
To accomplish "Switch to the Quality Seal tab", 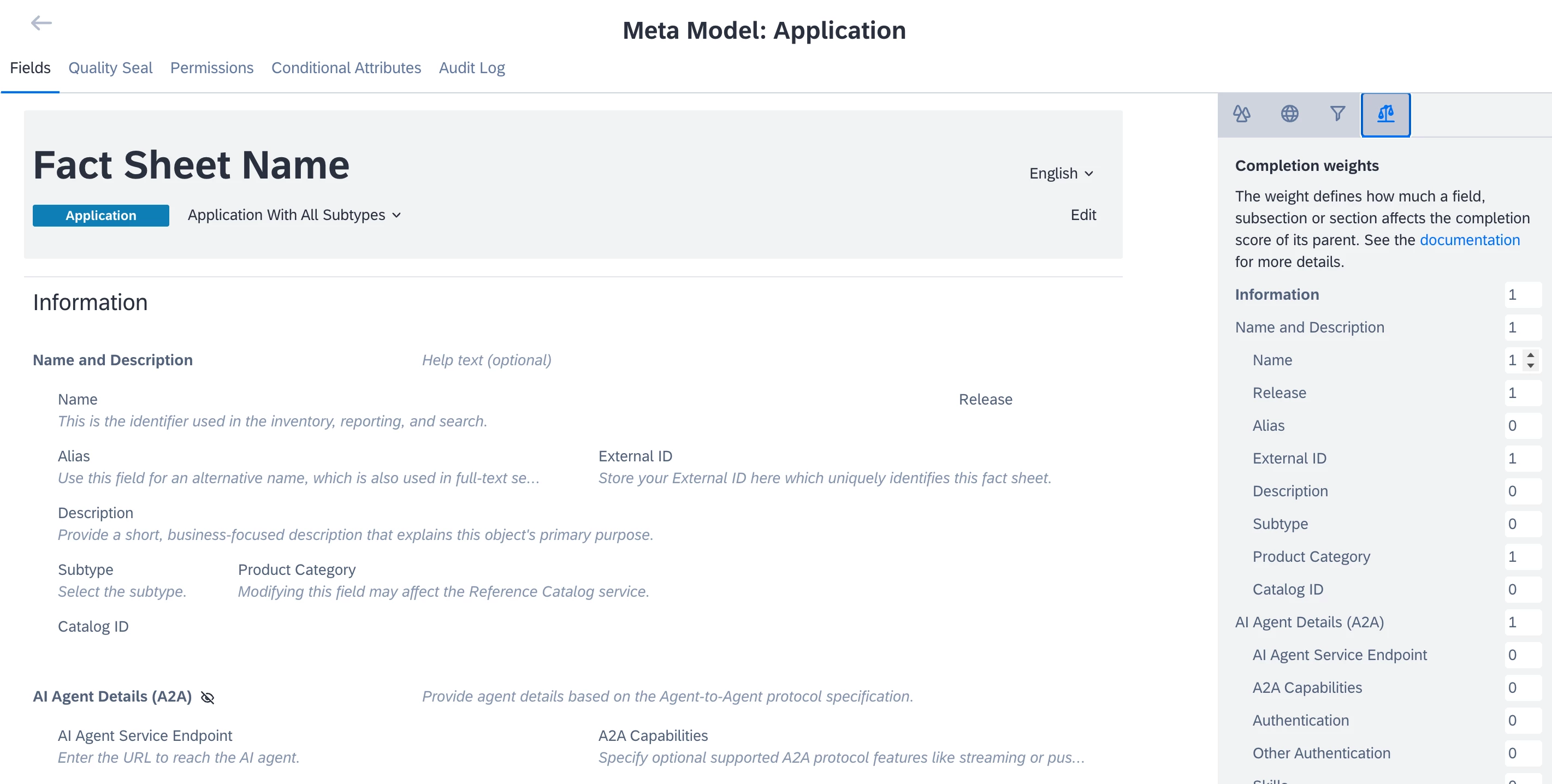I will (110, 68).
